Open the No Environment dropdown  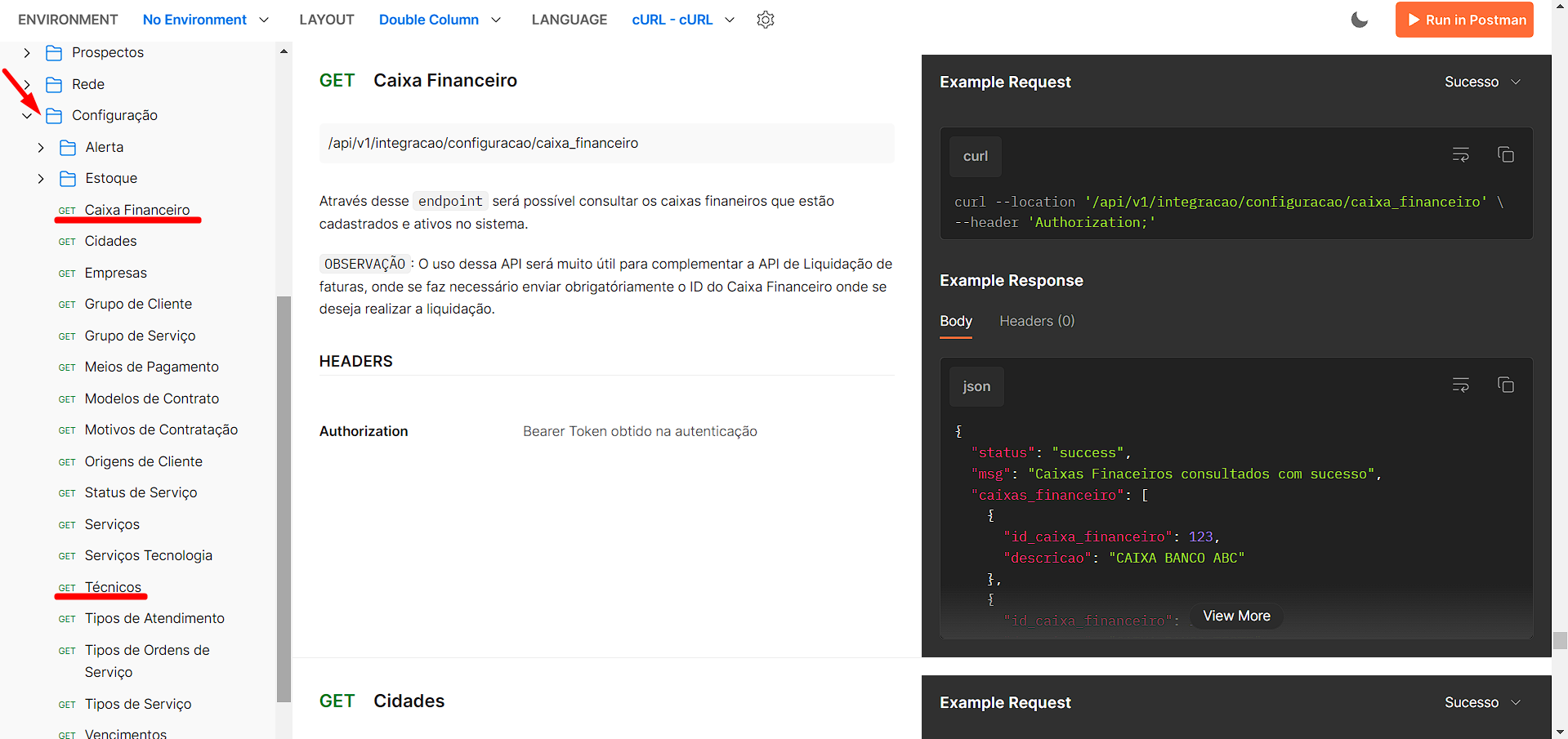tap(206, 20)
